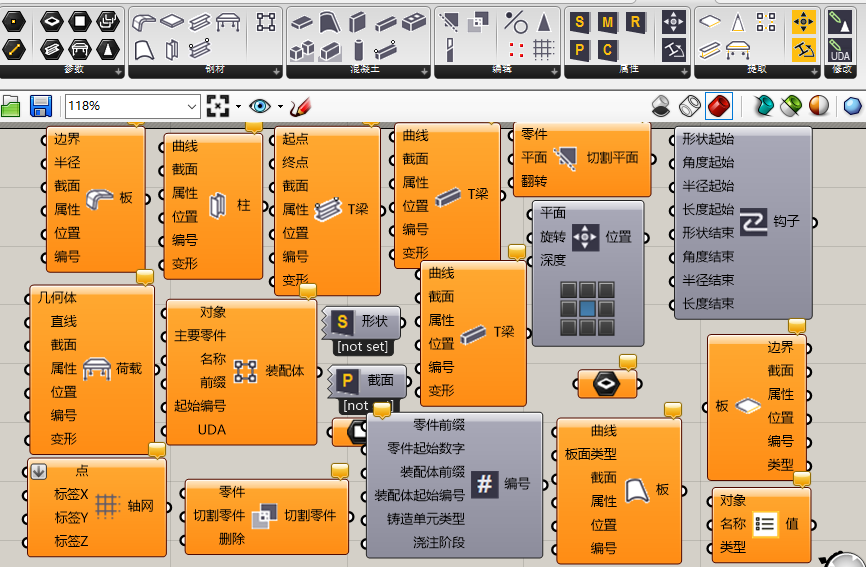Open the arrow beside the eye preview
866x567 pixels.
[280, 106]
